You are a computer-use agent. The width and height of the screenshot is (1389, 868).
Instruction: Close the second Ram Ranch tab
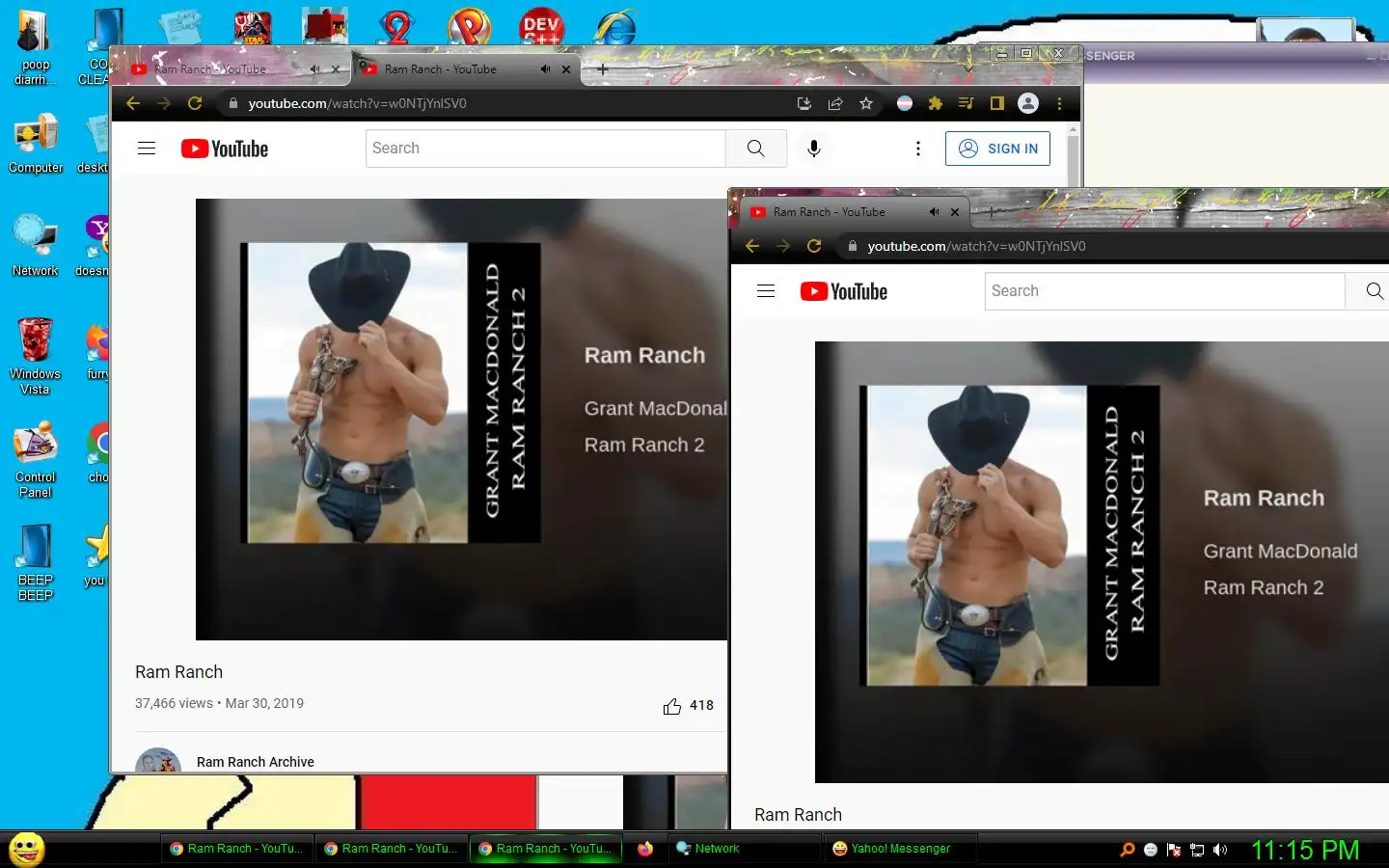[x=566, y=69]
